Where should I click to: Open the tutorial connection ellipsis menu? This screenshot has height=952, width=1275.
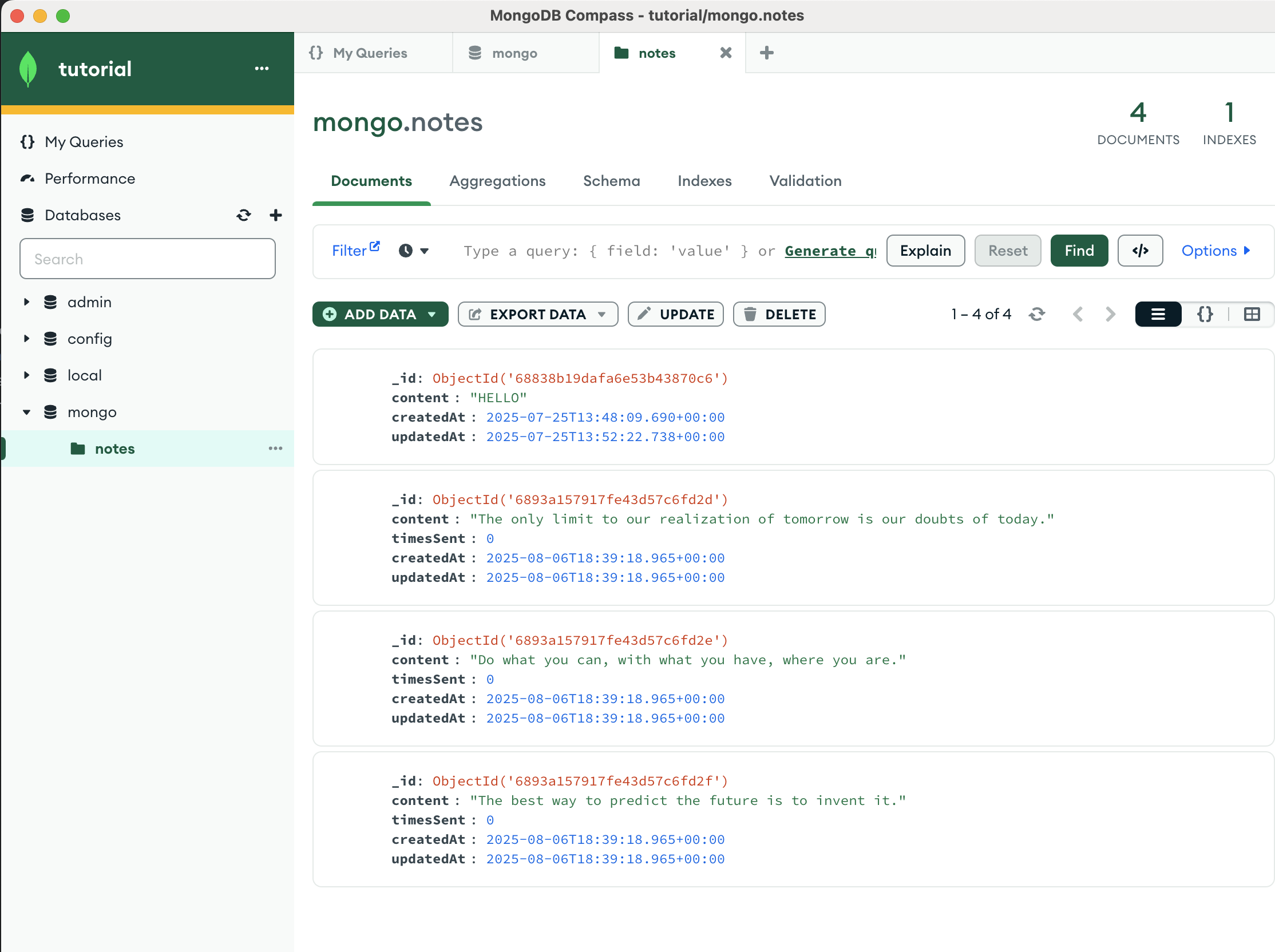coord(262,69)
